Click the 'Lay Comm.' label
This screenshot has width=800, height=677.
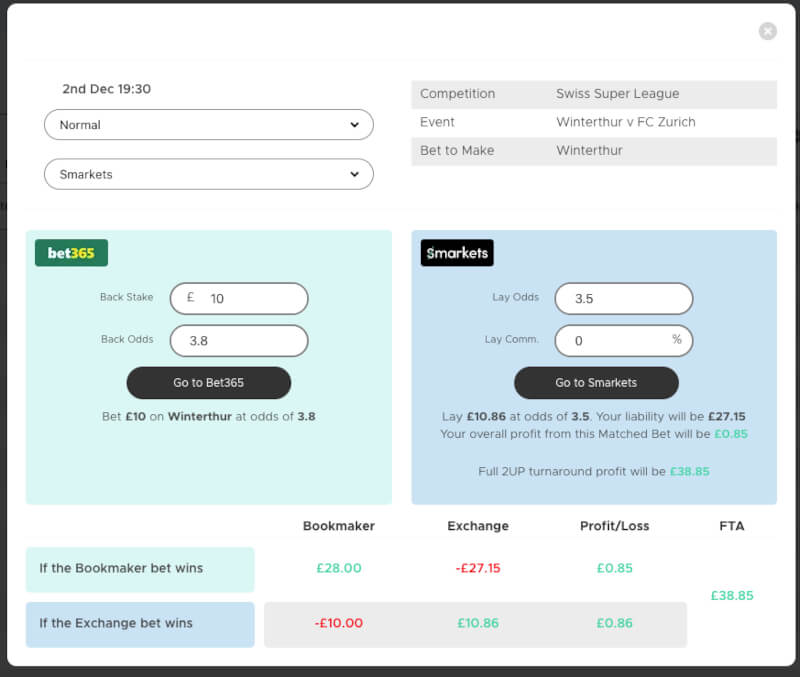pyautogui.click(x=512, y=339)
